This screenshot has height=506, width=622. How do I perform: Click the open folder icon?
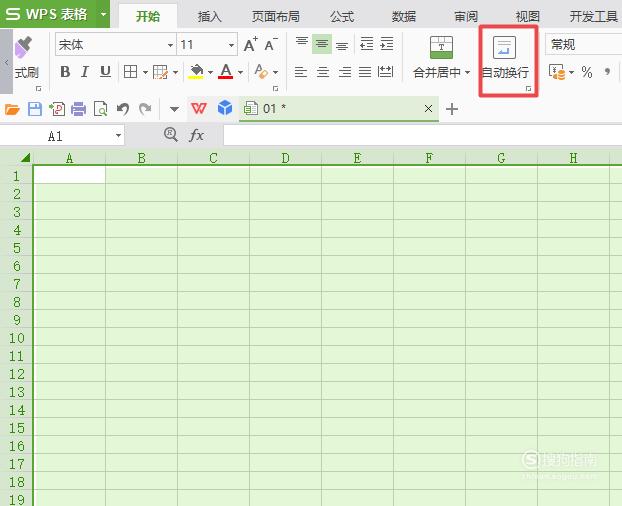[x=12, y=109]
